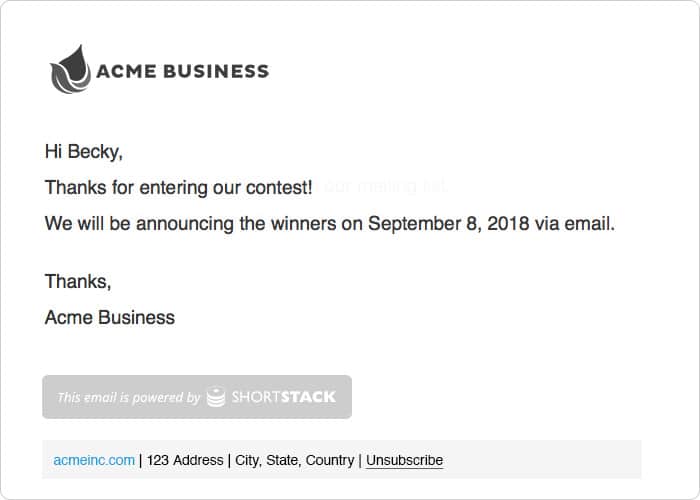Click the Acme Business droplet logo icon
Image resolution: width=700 pixels, height=500 pixels.
(x=70, y=70)
